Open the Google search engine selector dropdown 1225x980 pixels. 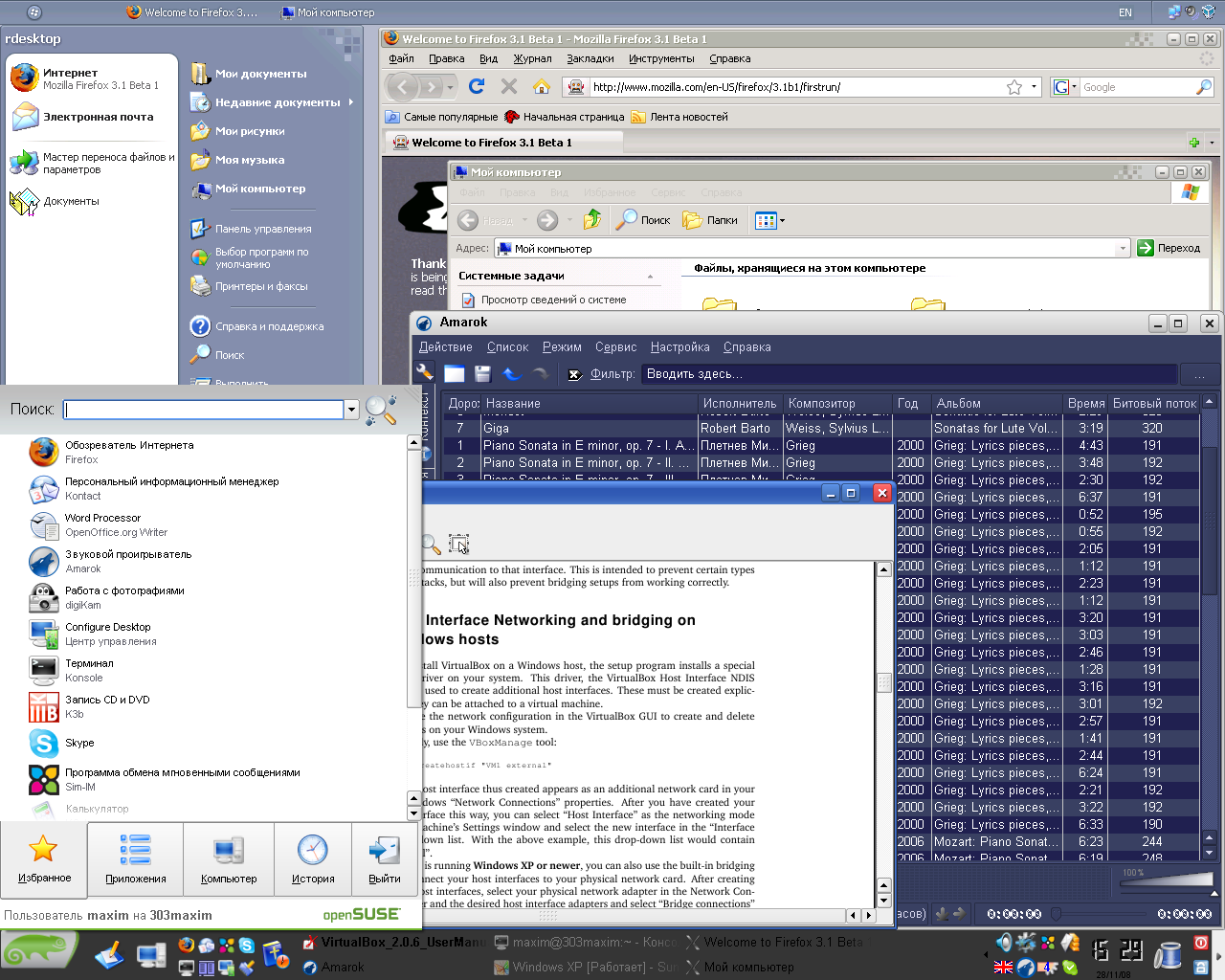[x=1064, y=87]
